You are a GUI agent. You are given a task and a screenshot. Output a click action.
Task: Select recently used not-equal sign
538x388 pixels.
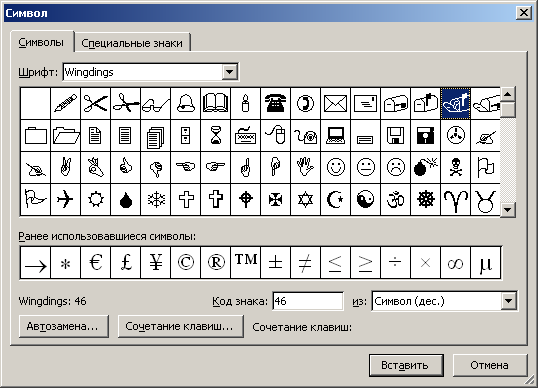306,263
